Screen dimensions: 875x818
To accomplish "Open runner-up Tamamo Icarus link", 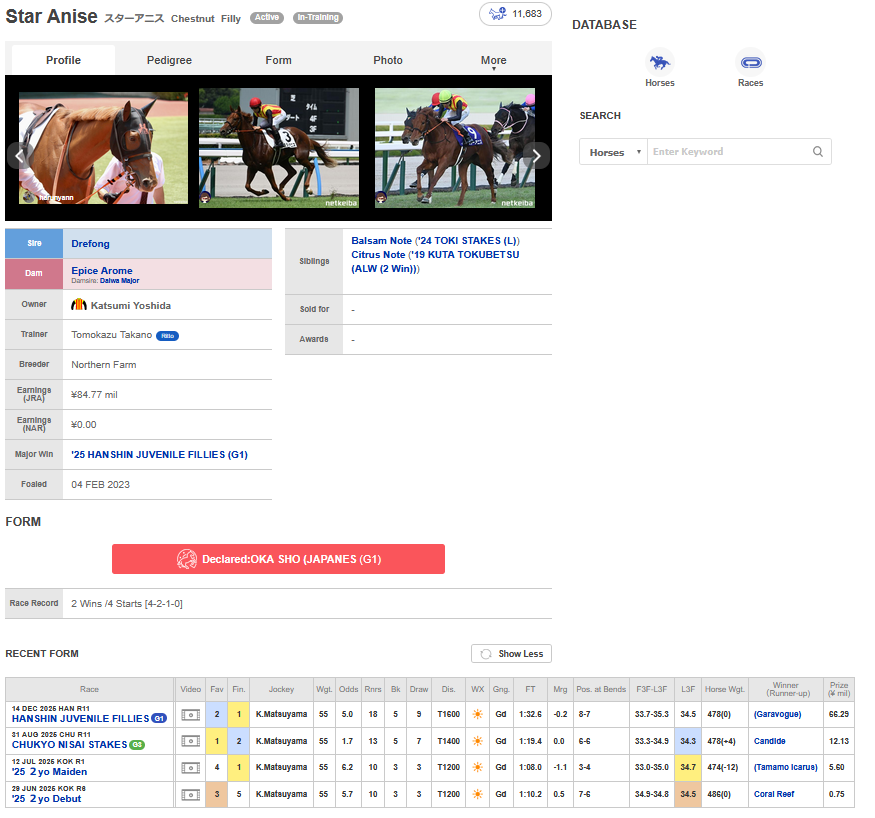I will coord(786,767).
